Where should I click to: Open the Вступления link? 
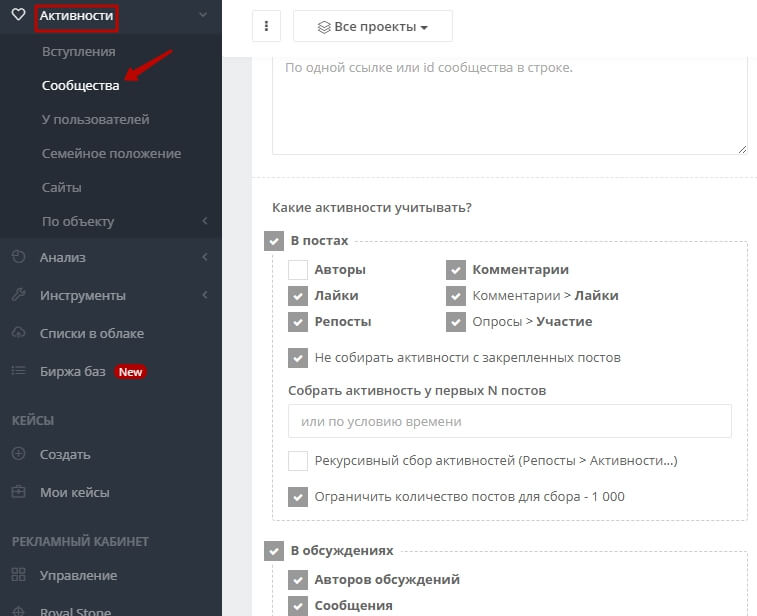[78, 51]
